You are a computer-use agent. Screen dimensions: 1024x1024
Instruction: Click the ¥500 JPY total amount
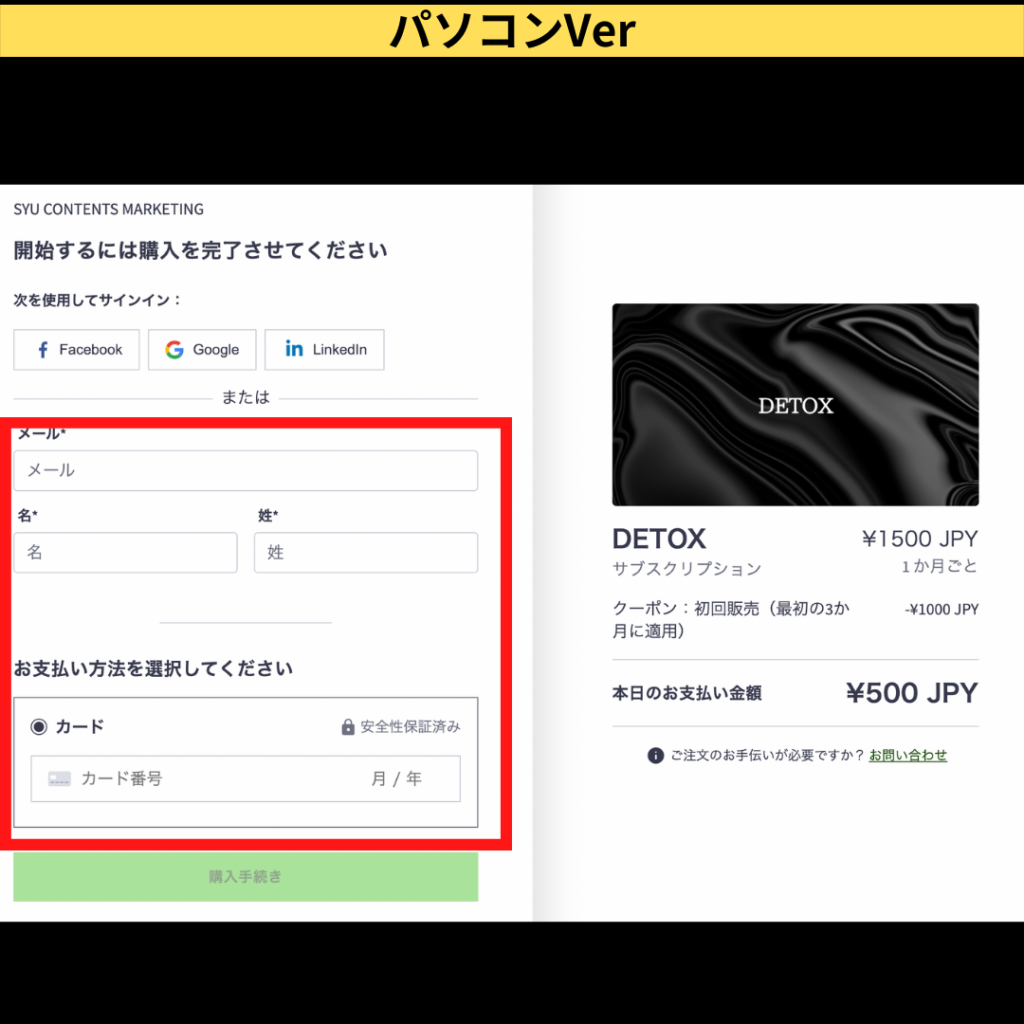(x=912, y=693)
